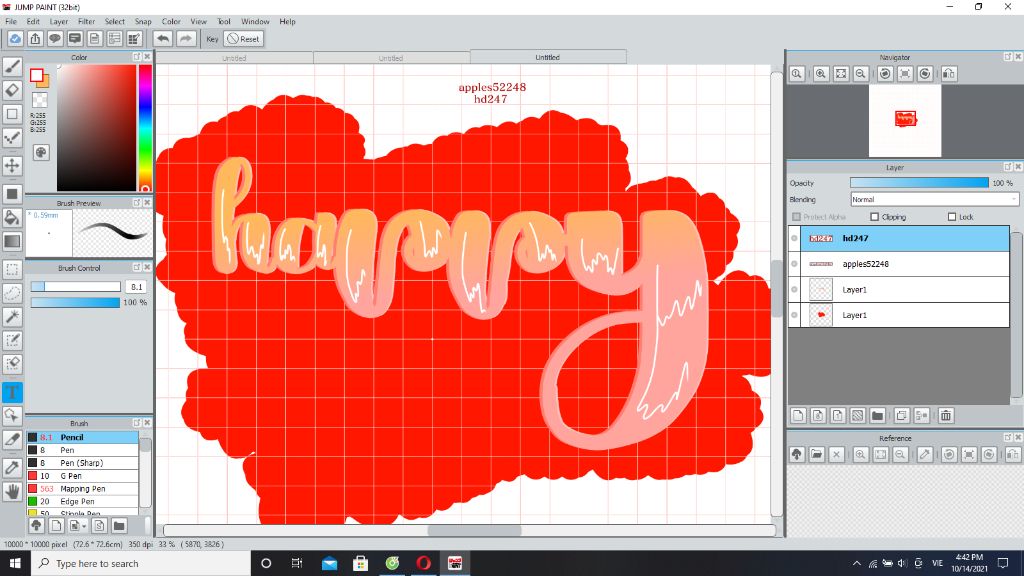Hide the hd247 layer visibility dot

(x=794, y=238)
